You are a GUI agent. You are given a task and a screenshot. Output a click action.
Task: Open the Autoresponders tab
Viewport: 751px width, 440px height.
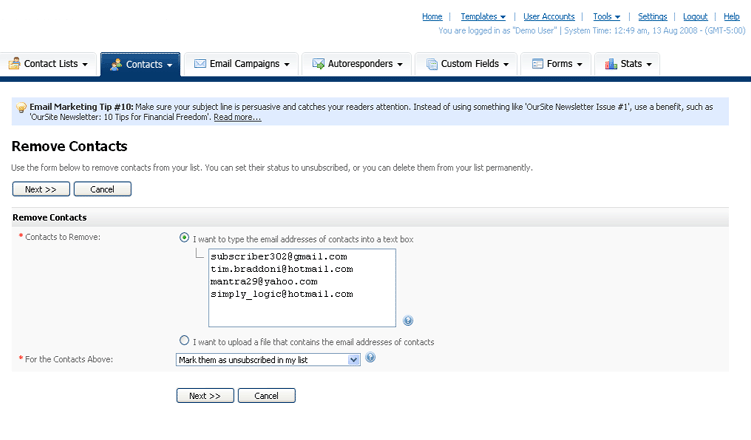tap(357, 64)
